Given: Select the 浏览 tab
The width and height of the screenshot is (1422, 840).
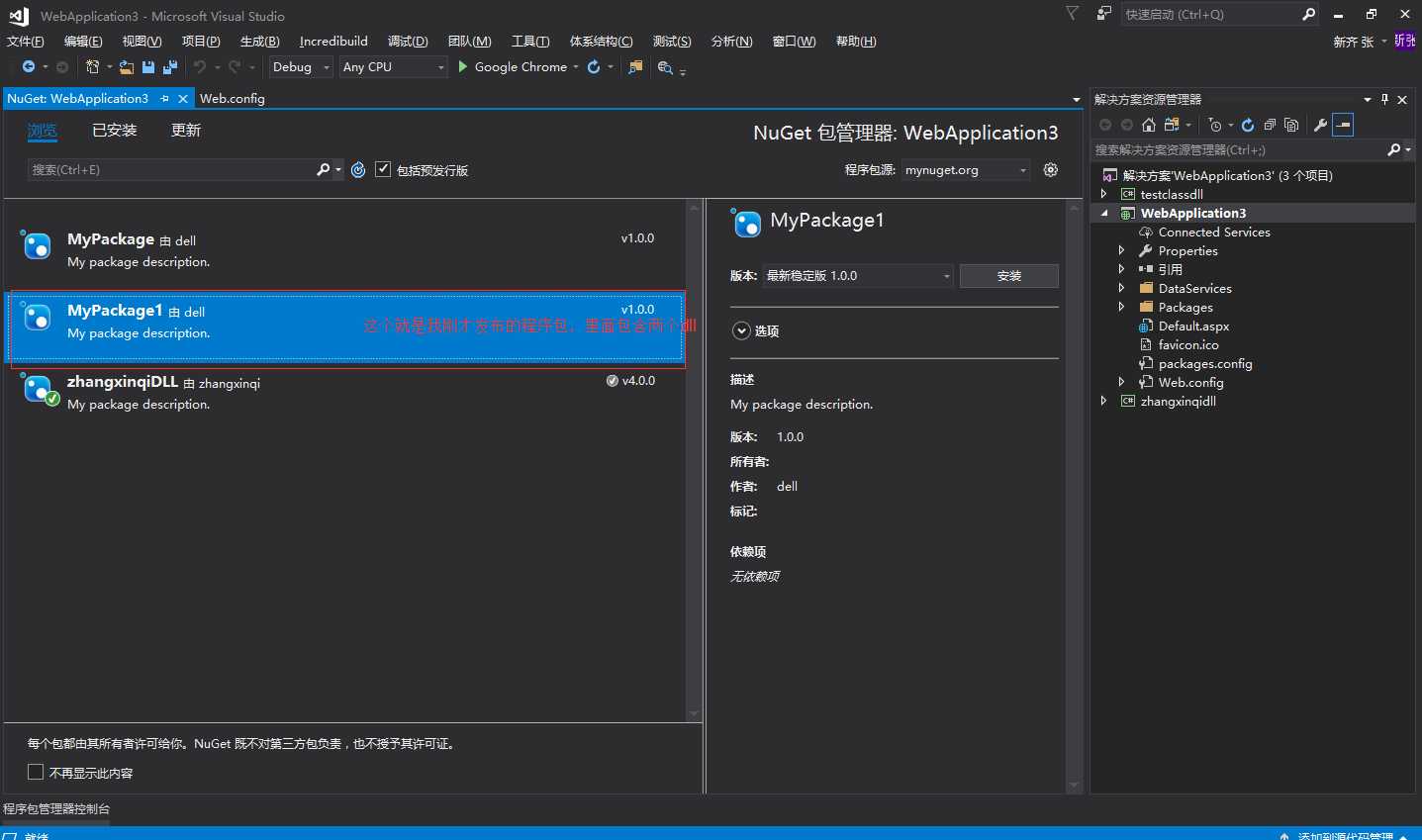Looking at the screenshot, I should [43, 131].
